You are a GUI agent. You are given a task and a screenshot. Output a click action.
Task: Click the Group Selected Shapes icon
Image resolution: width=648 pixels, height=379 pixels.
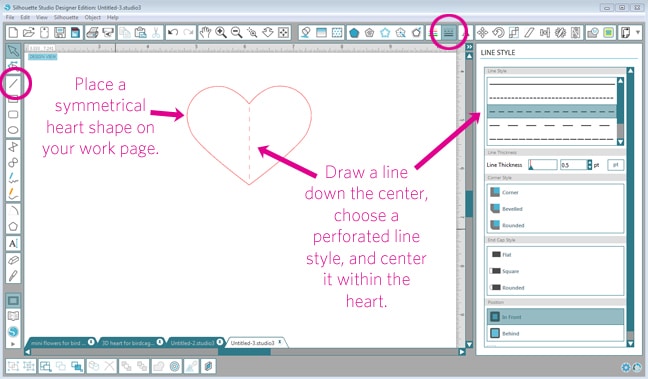point(13,366)
